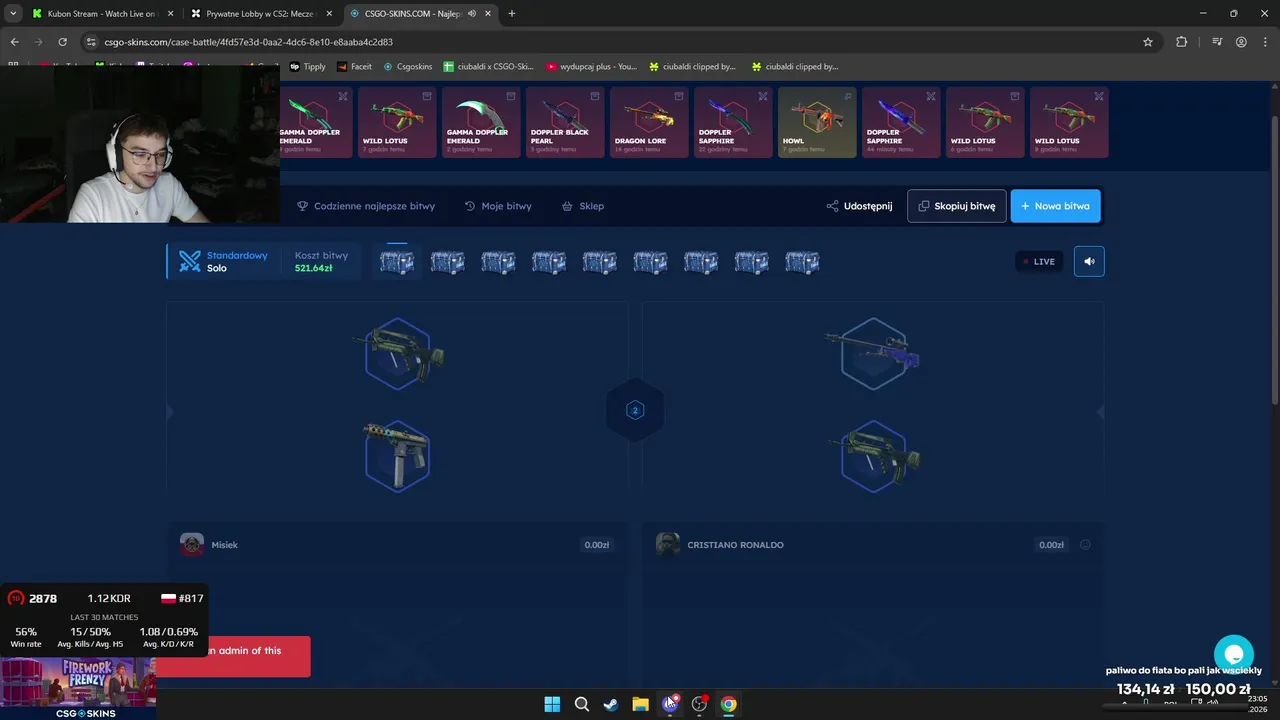Open File Explorer from the taskbar
1280x720 pixels.
(x=640, y=704)
